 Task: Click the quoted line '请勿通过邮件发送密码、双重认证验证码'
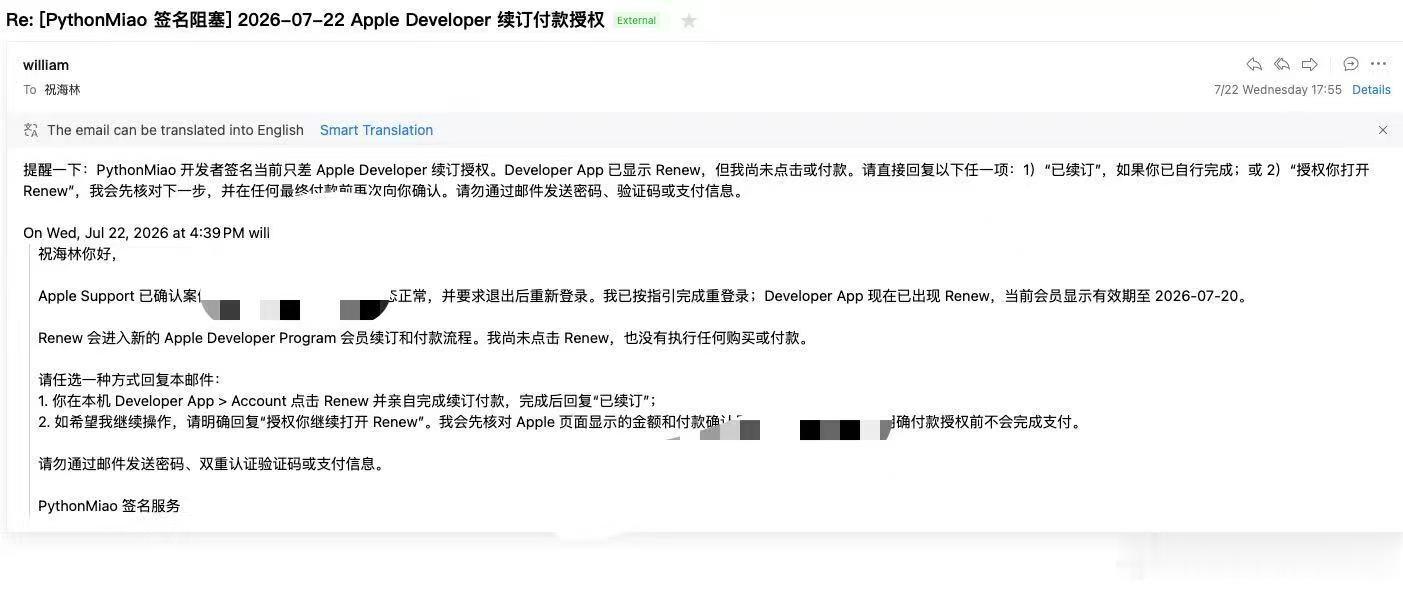211,464
